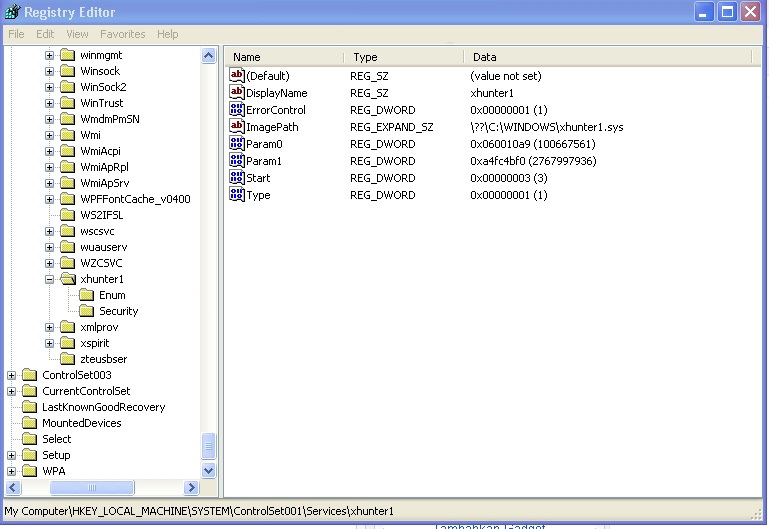The height and width of the screenshot is (529, 769).
Task: Select the ImagePath data \??\C:\WINDOWS\xhunter1.sys
Action: click(547, 127)
